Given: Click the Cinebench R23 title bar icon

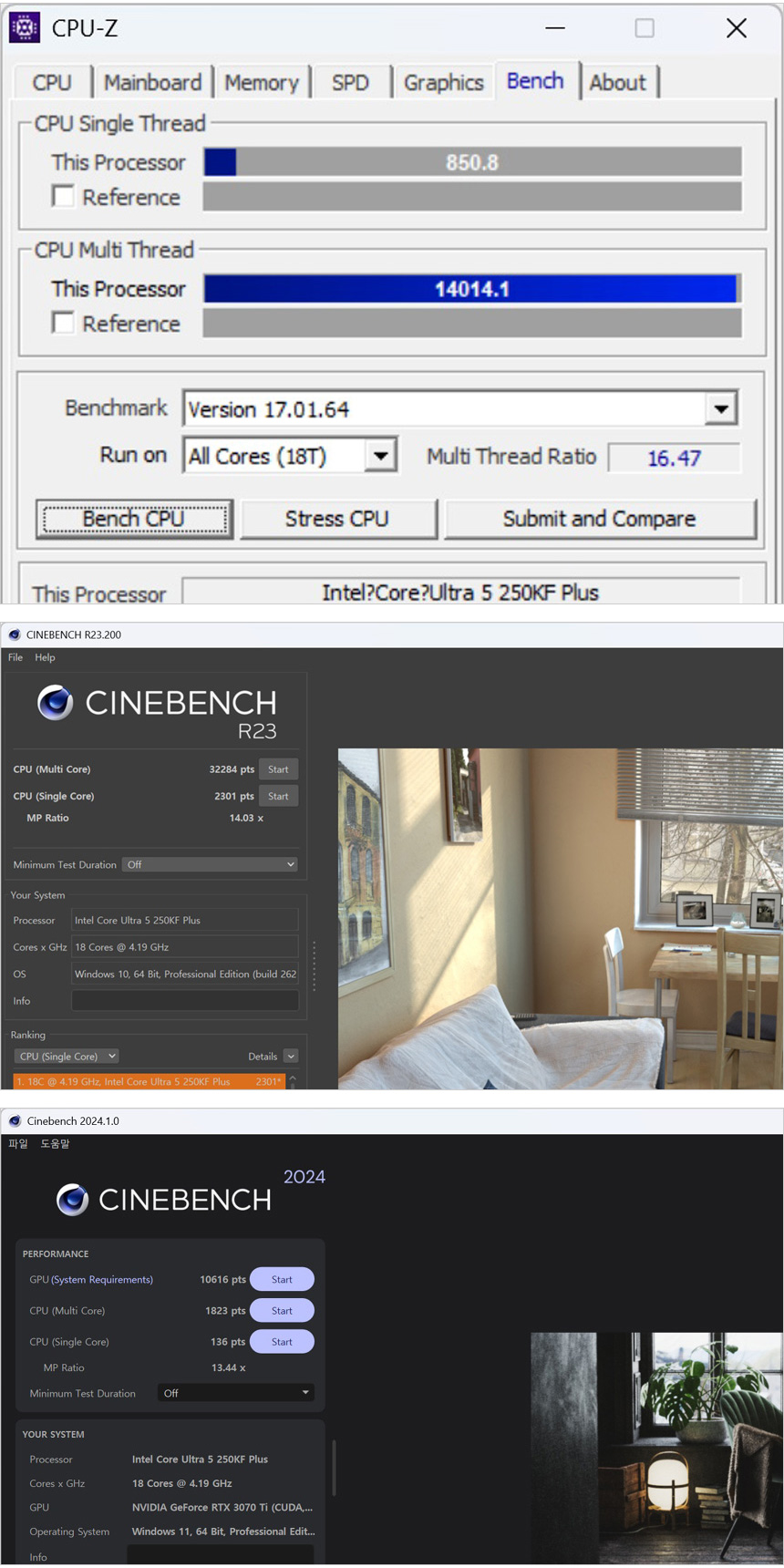Looking at the screenshot, I should [15, 634].
